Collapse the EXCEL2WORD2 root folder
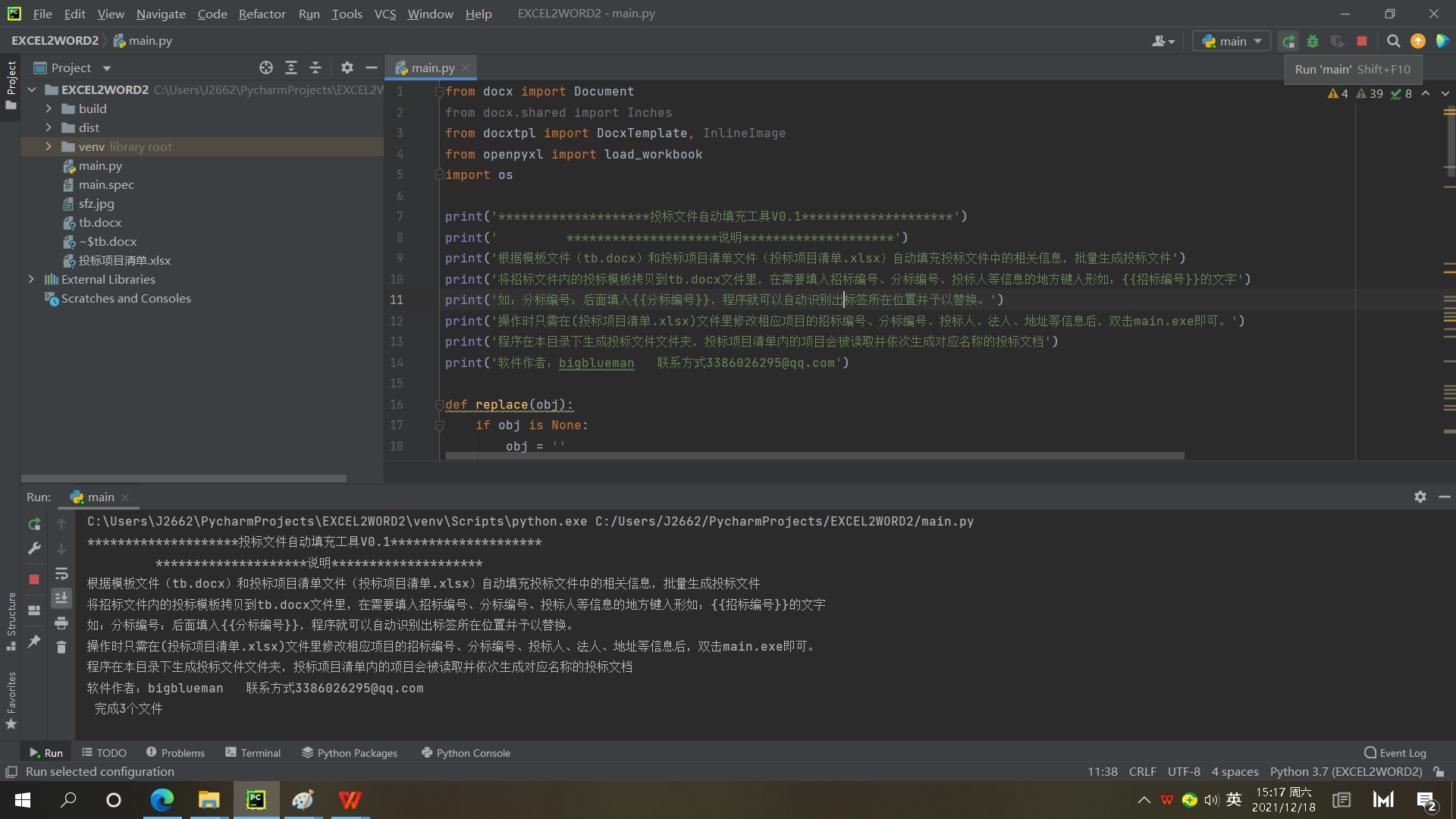 point(32,89)
